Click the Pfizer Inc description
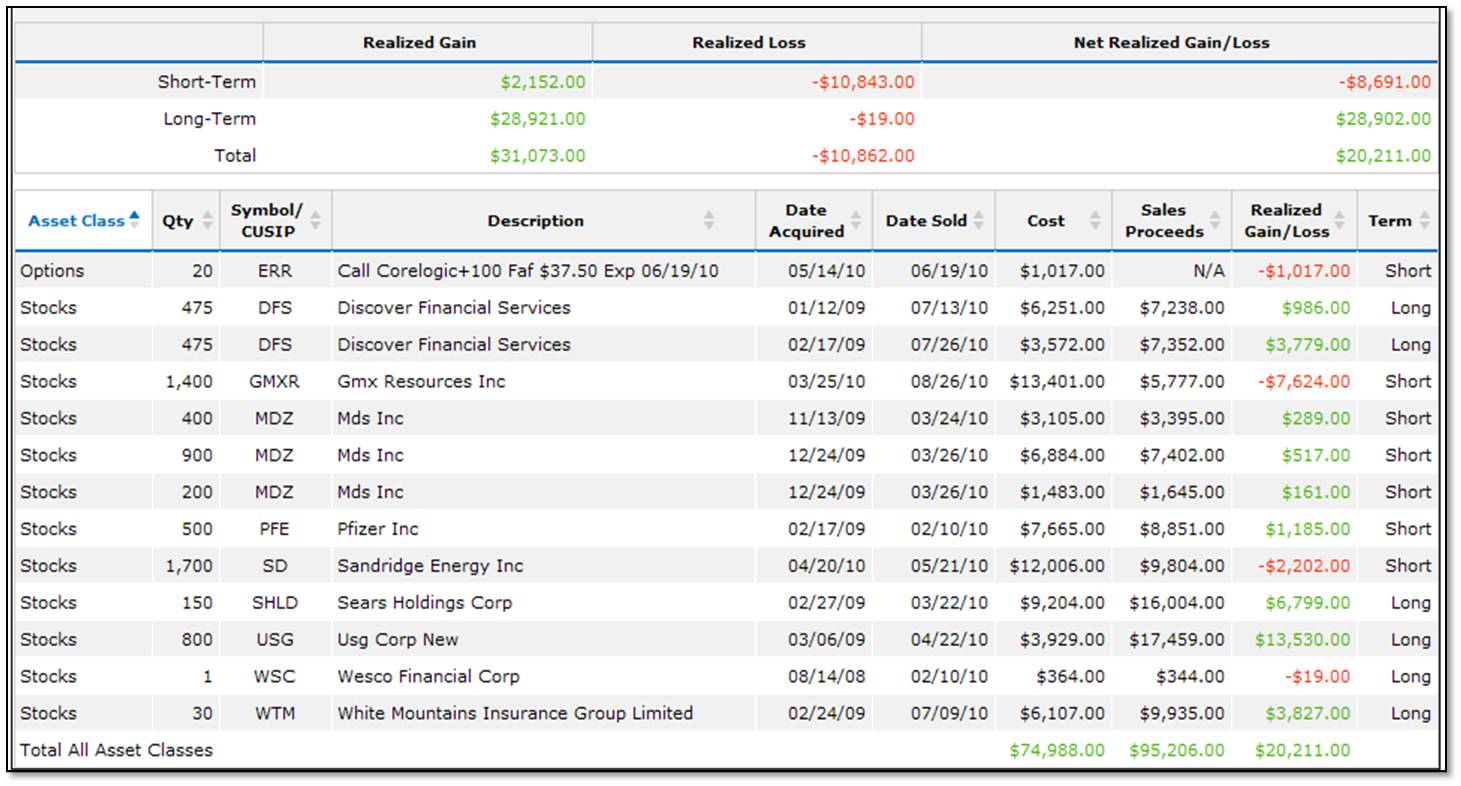 coord(378,529)
